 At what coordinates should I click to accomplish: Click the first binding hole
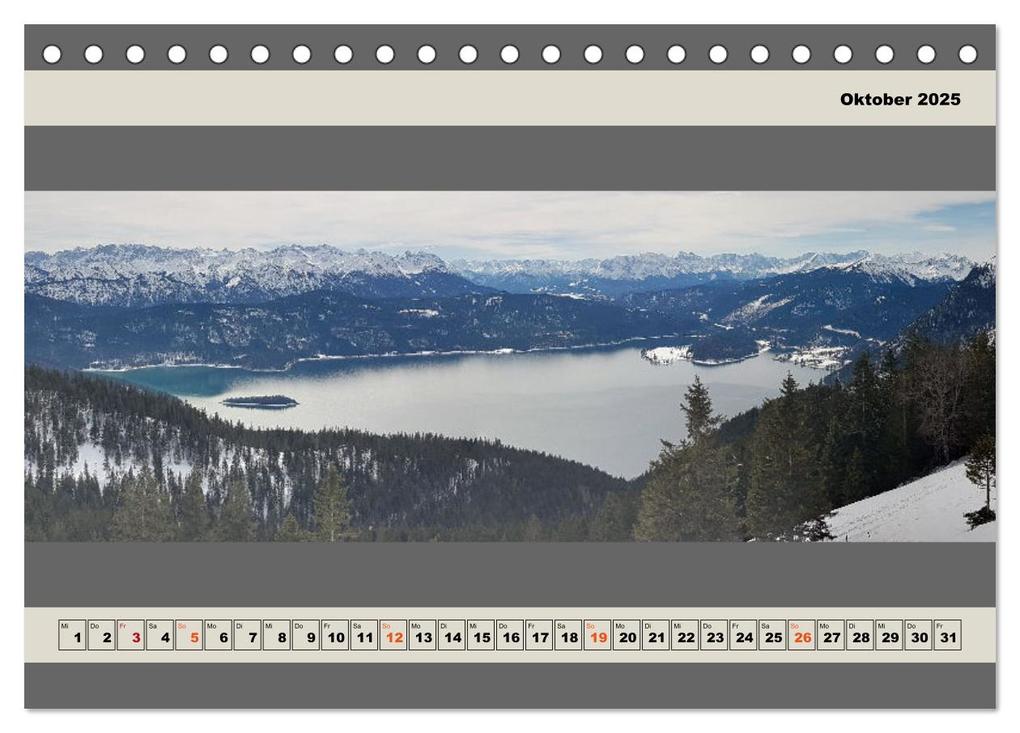[x=52, y=55]
